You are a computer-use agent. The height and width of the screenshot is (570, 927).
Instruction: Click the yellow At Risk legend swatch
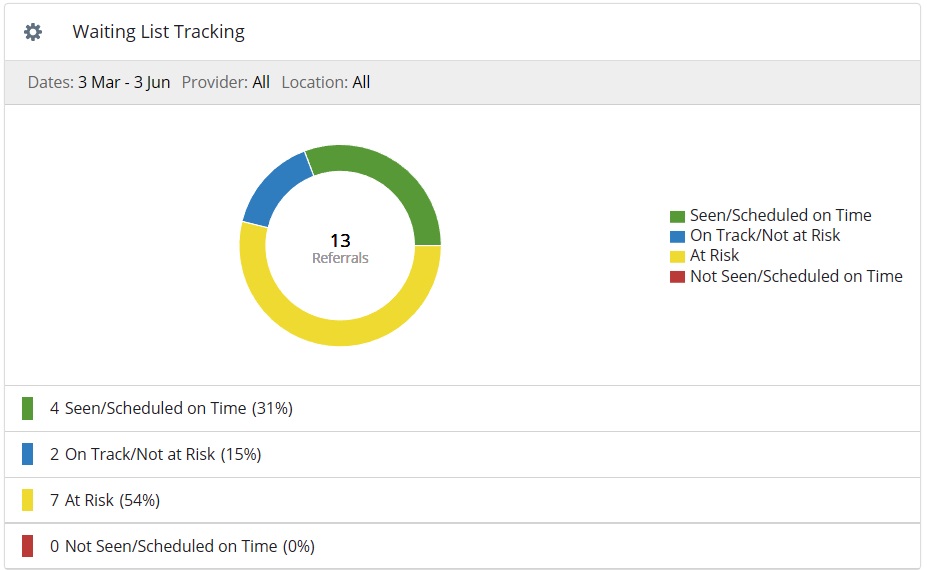[677, 256]
